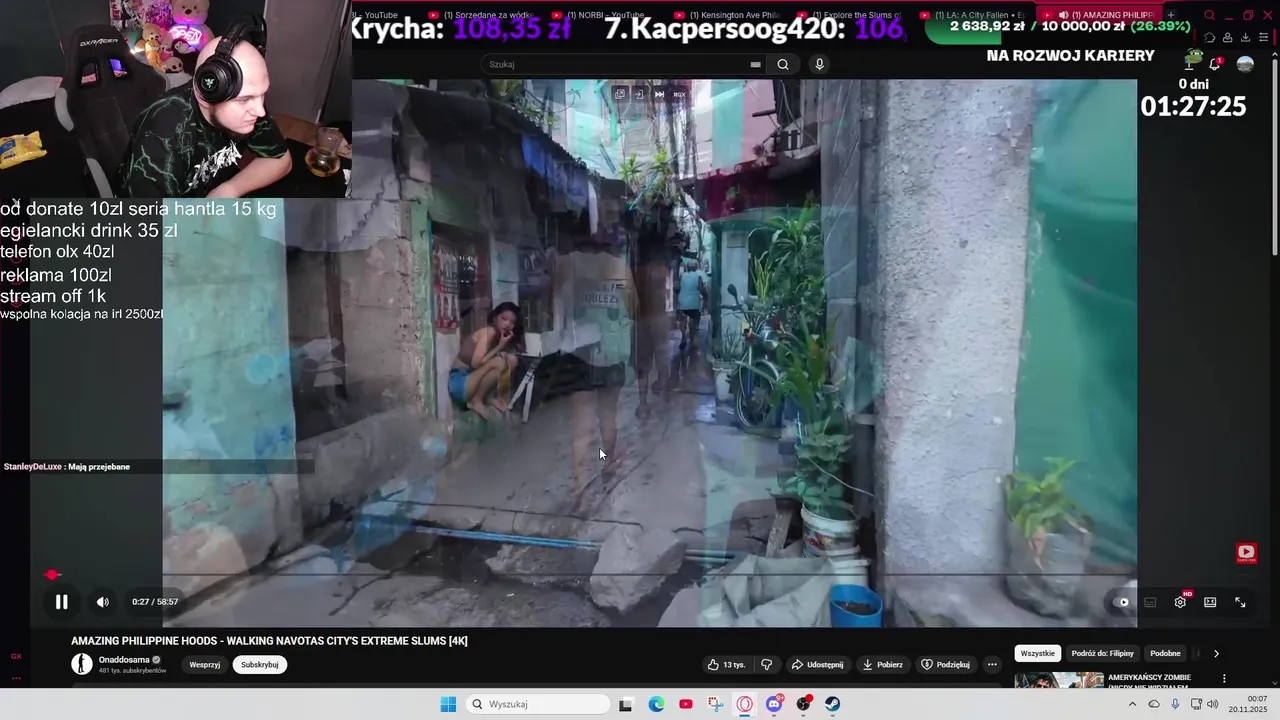Open the browser extensions cube icon
The height and width of the screenshot is (720, 1280).
1209,37
